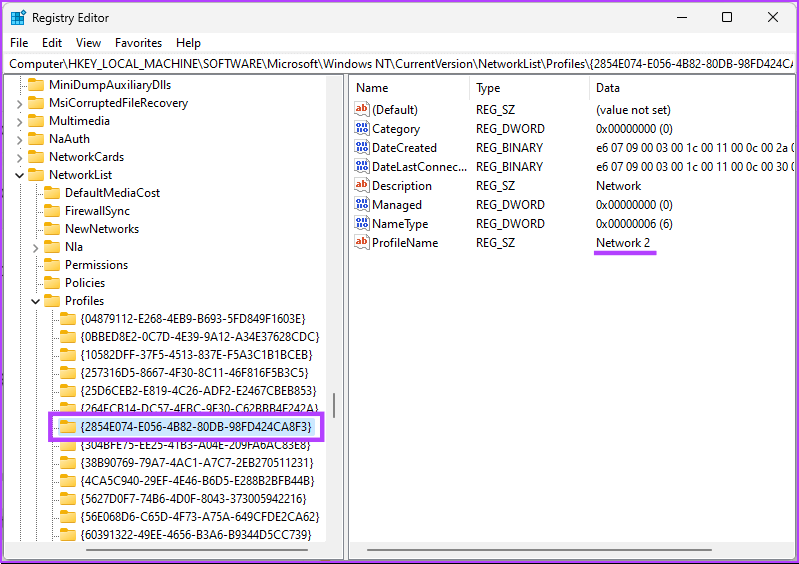Select the MsiCorruptedFileRecovery folder icon
Image resolution: width=799 pixels, height=564 pixels.
pyautogui.click(x=36, y=103)
